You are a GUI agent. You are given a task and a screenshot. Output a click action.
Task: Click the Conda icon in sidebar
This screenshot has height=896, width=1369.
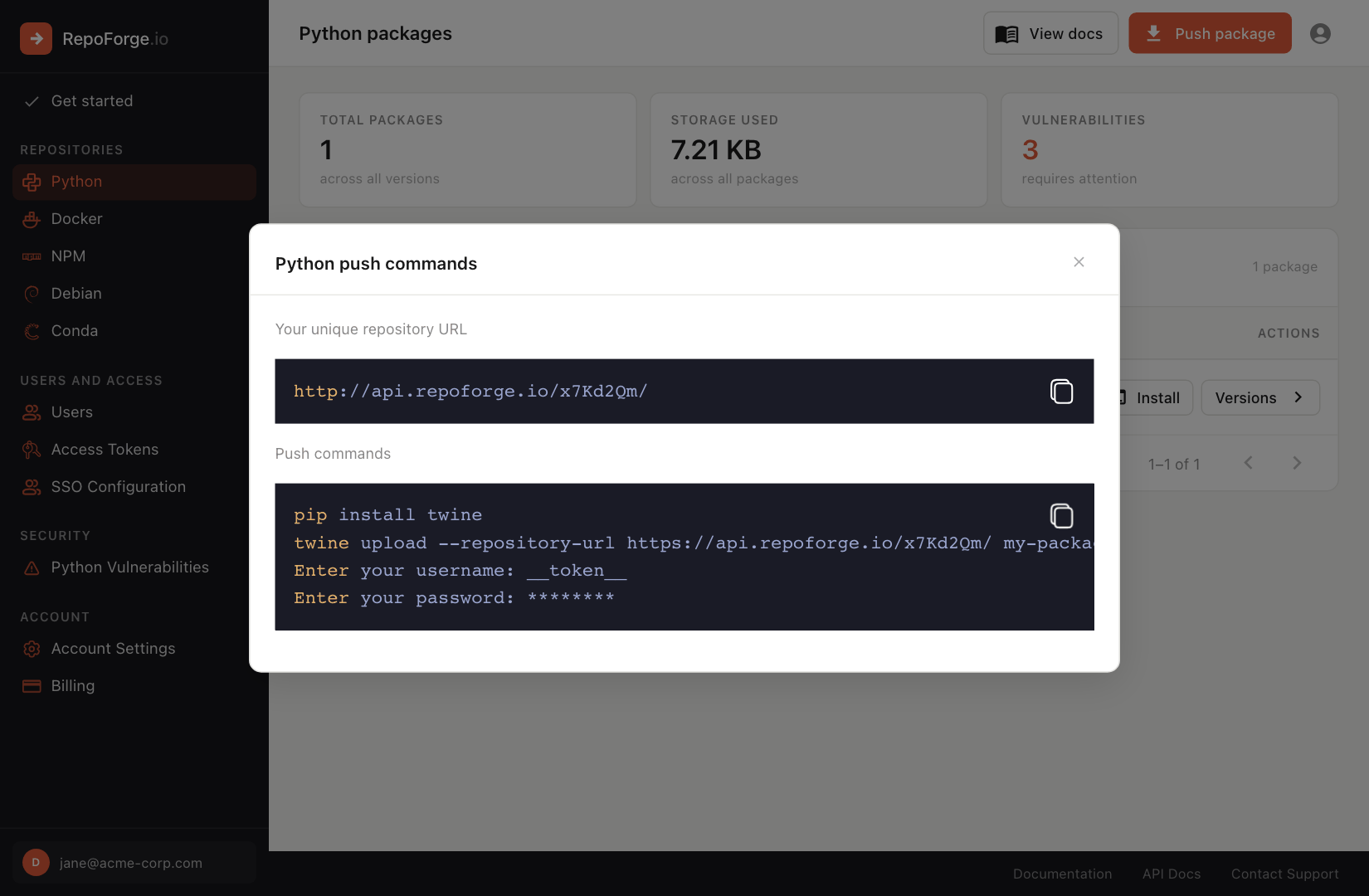(32, 331)
